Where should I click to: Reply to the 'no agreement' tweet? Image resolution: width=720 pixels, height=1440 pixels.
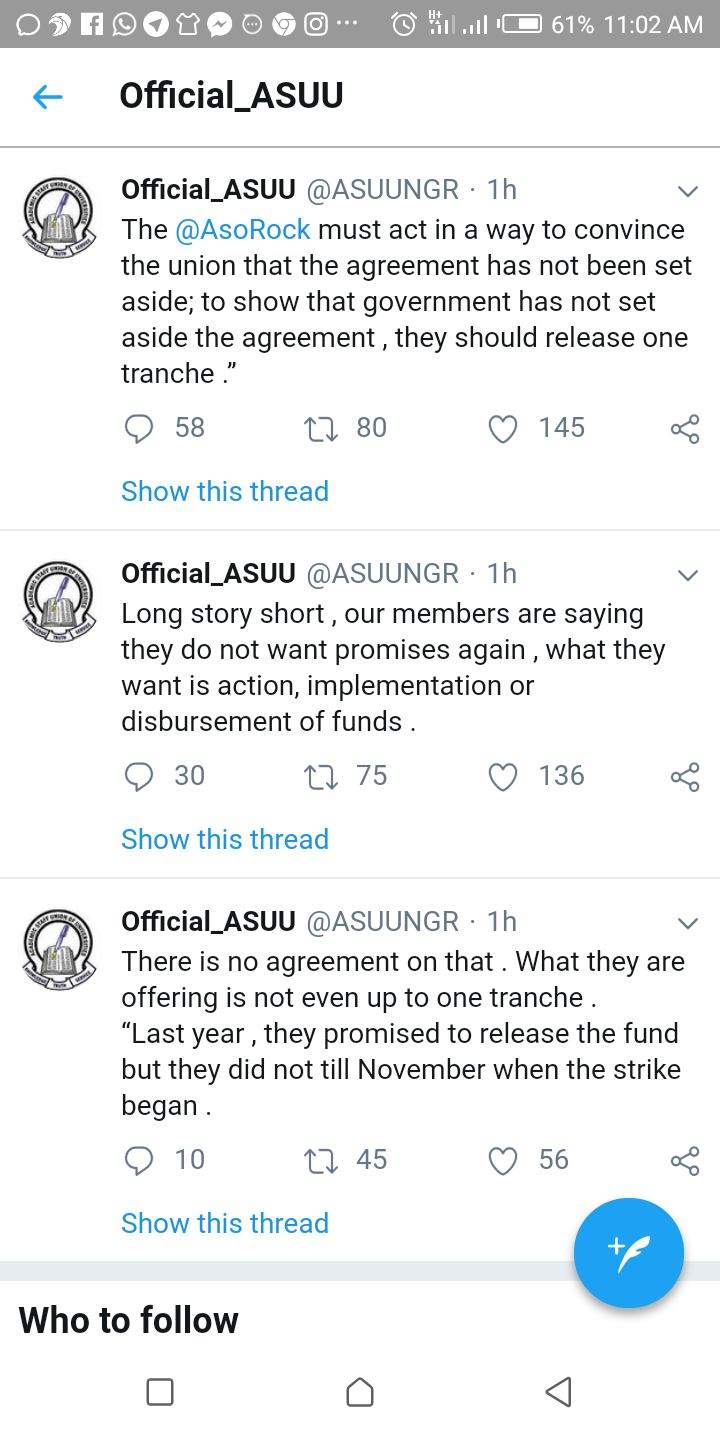tap(139, 1160)
